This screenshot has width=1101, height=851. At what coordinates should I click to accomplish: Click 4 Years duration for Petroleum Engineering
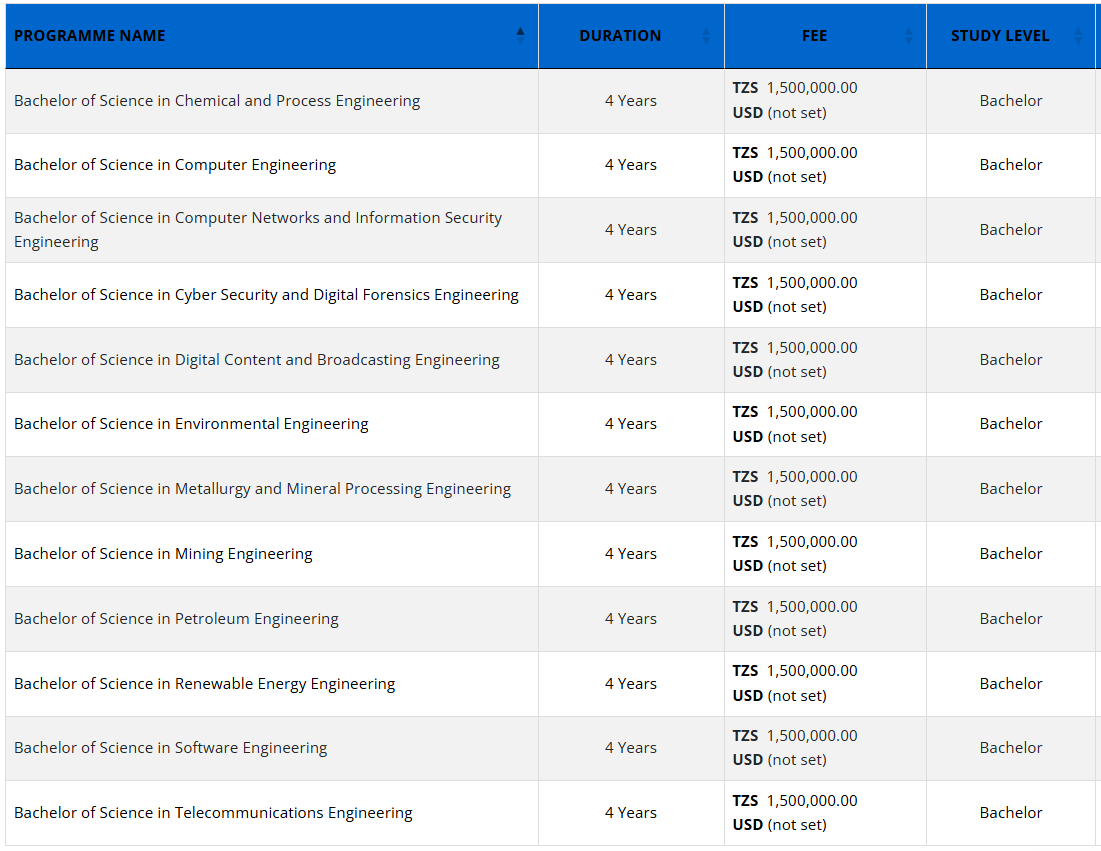click(x=631, y=619)
